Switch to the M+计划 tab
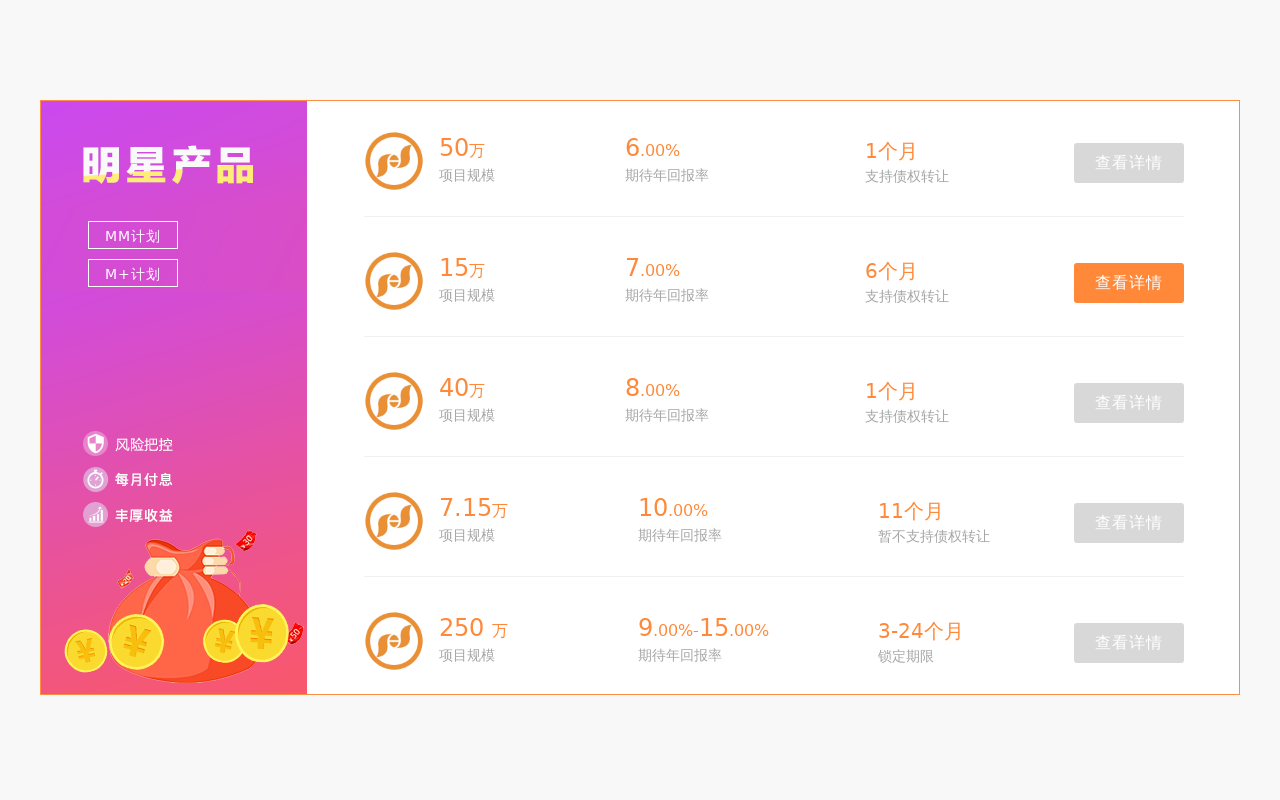Viewport: 1280px width, 800px height. click(133, 273)
